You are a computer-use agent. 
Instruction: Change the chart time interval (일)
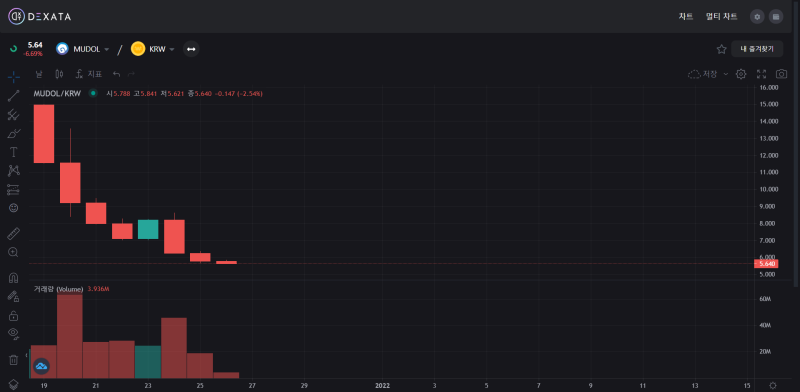pos(39,75)
